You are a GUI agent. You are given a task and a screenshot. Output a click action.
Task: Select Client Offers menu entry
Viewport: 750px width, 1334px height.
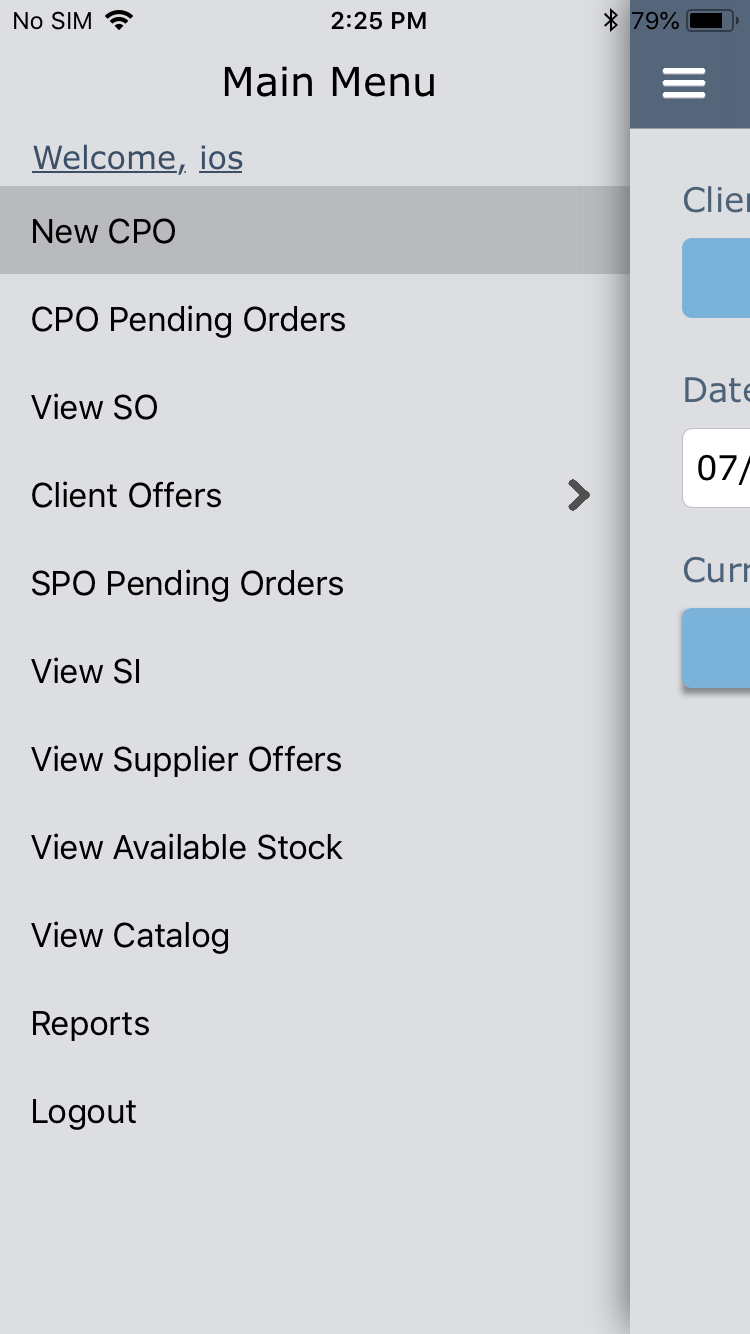[x=126, y=496]
